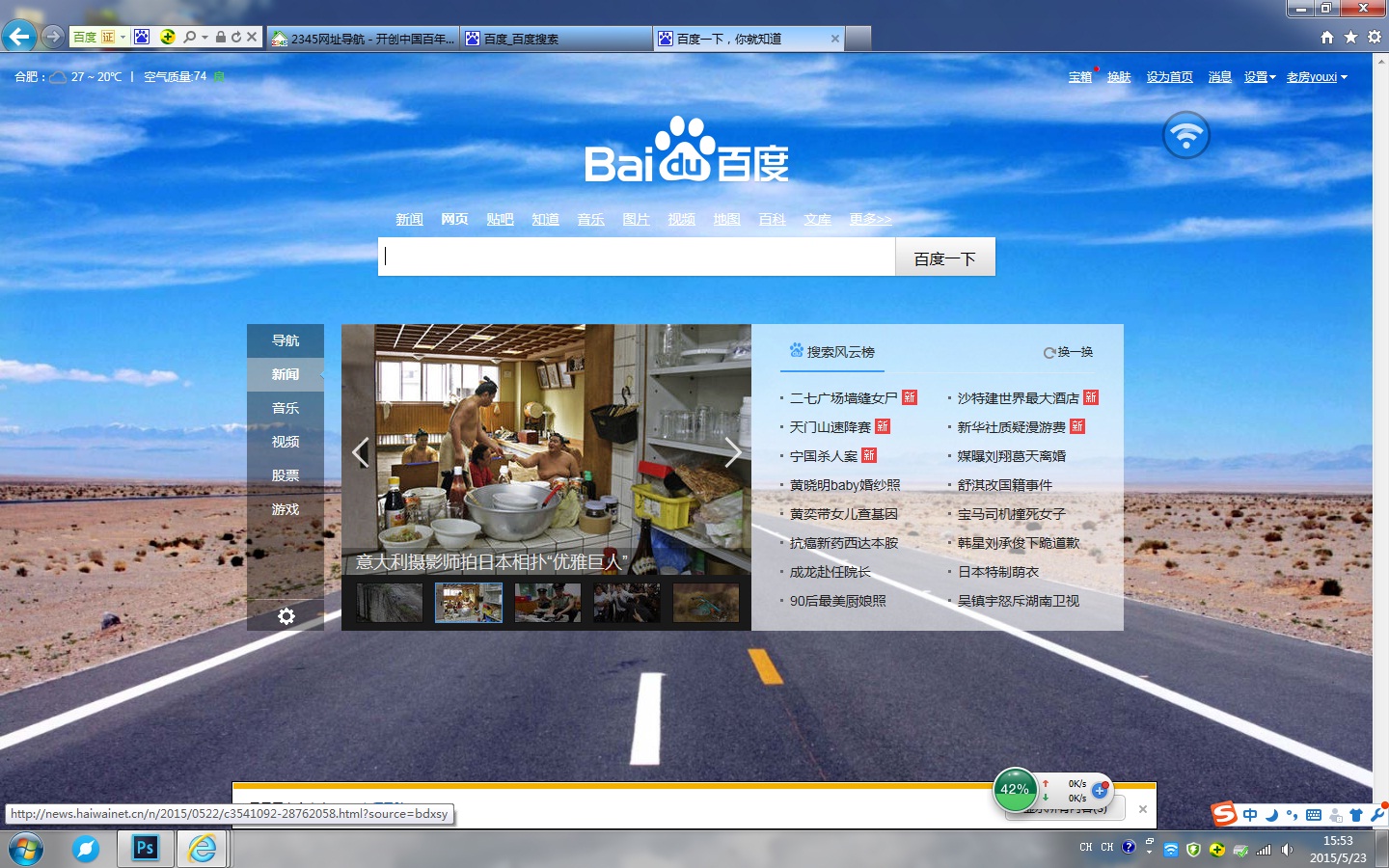This screenshot has height=868, width=1389.
Task: Expand the 设置 dropdown menu
Action: (1260, 77)
